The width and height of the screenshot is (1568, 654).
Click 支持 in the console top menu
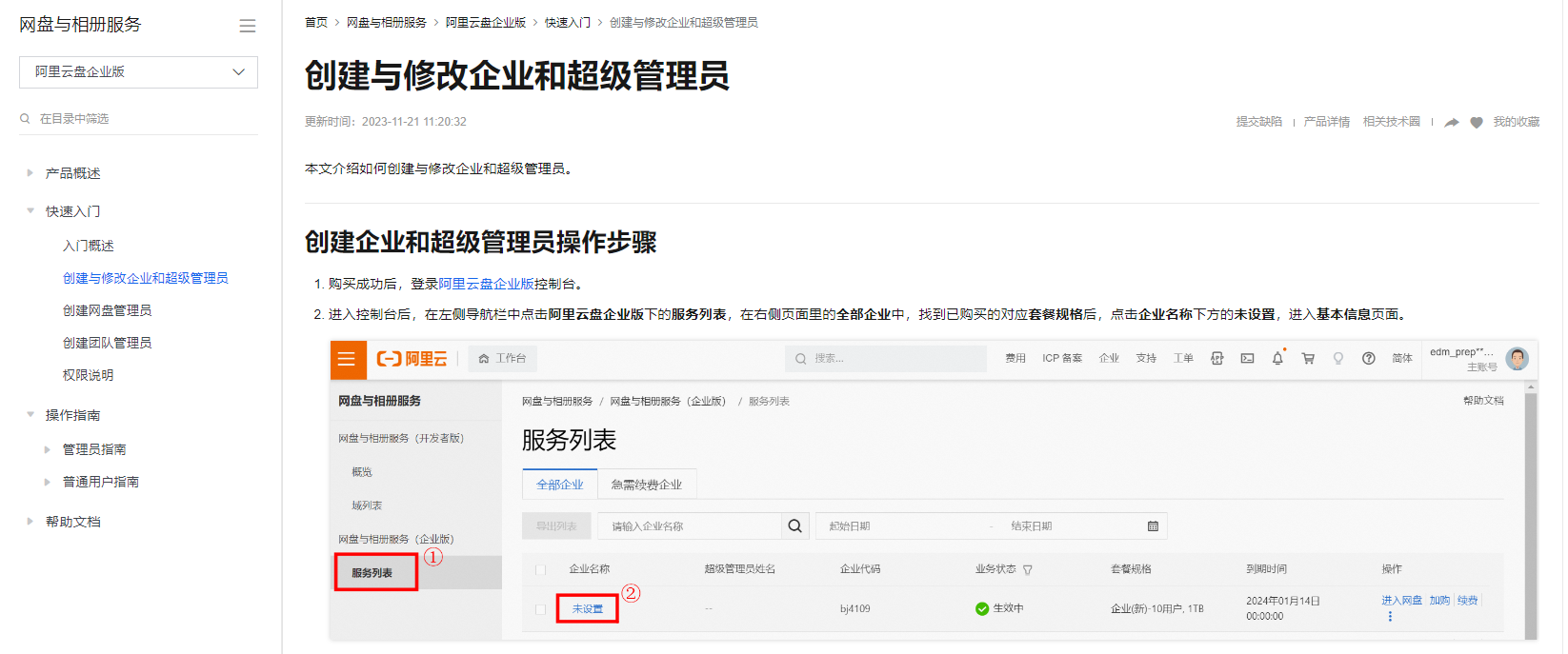click(1146, 359)
